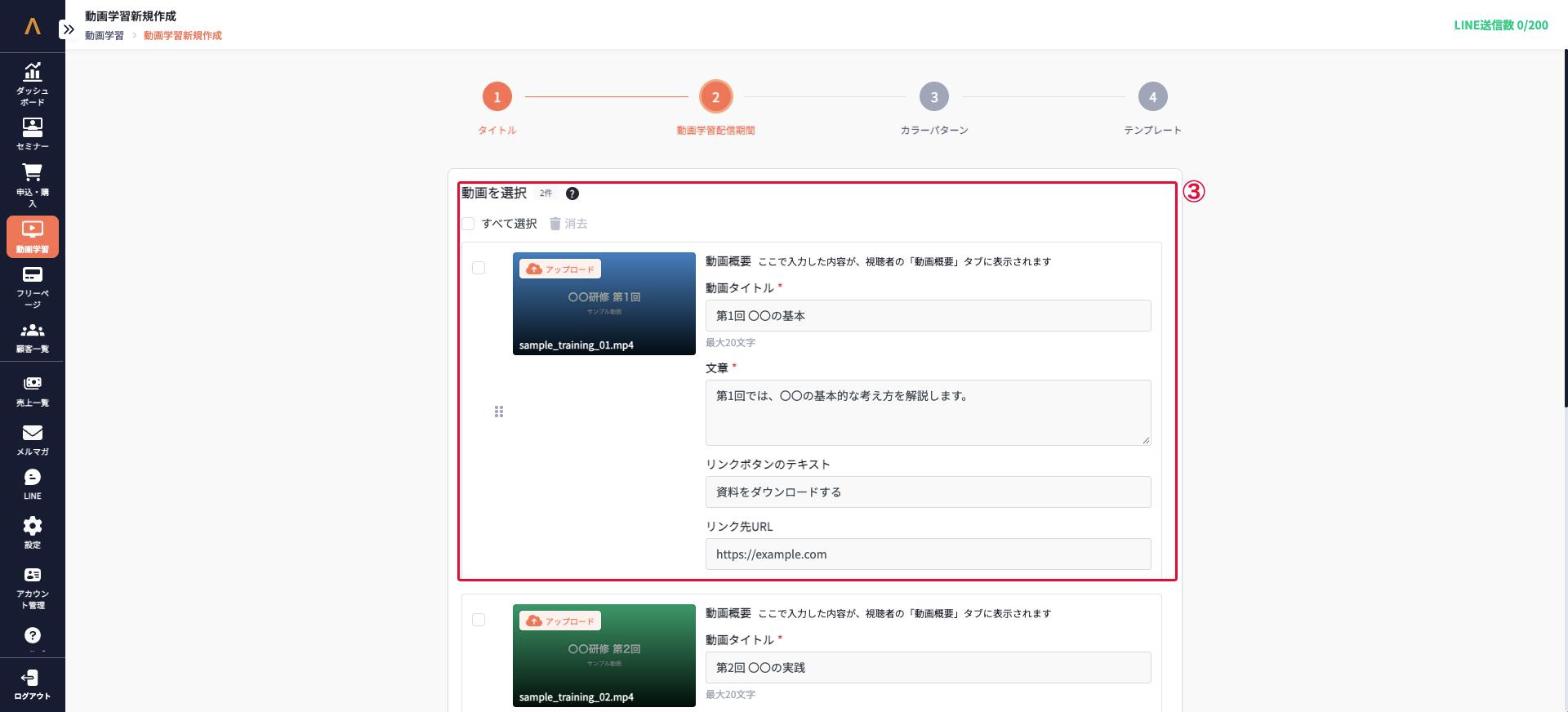Click アップロード on sample_training_02.mp4 thumbnail
This screenshot has width=1568, height=712.
coord(560,621)
